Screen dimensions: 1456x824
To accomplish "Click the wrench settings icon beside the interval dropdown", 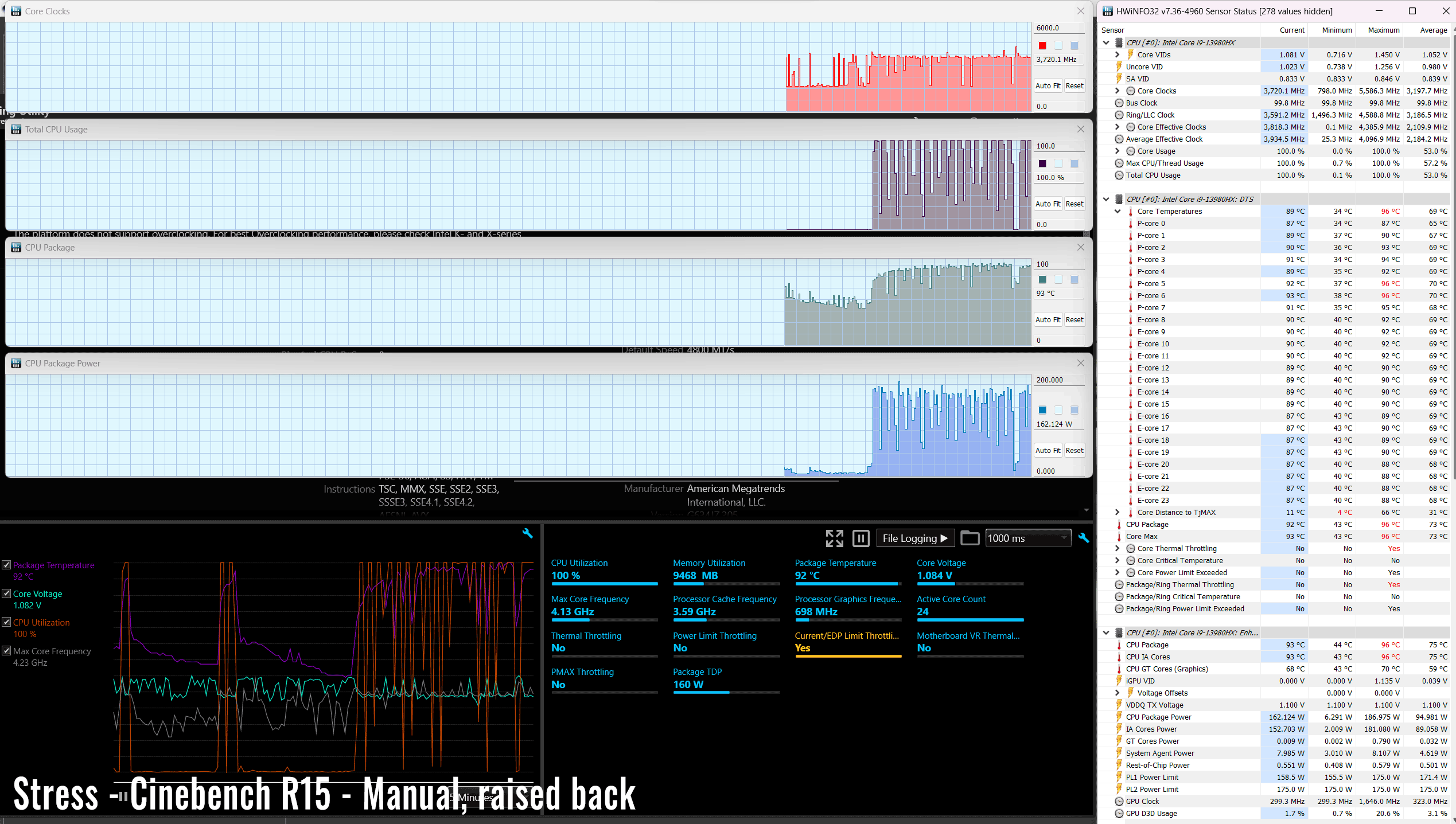I will tap(1084, 538).
